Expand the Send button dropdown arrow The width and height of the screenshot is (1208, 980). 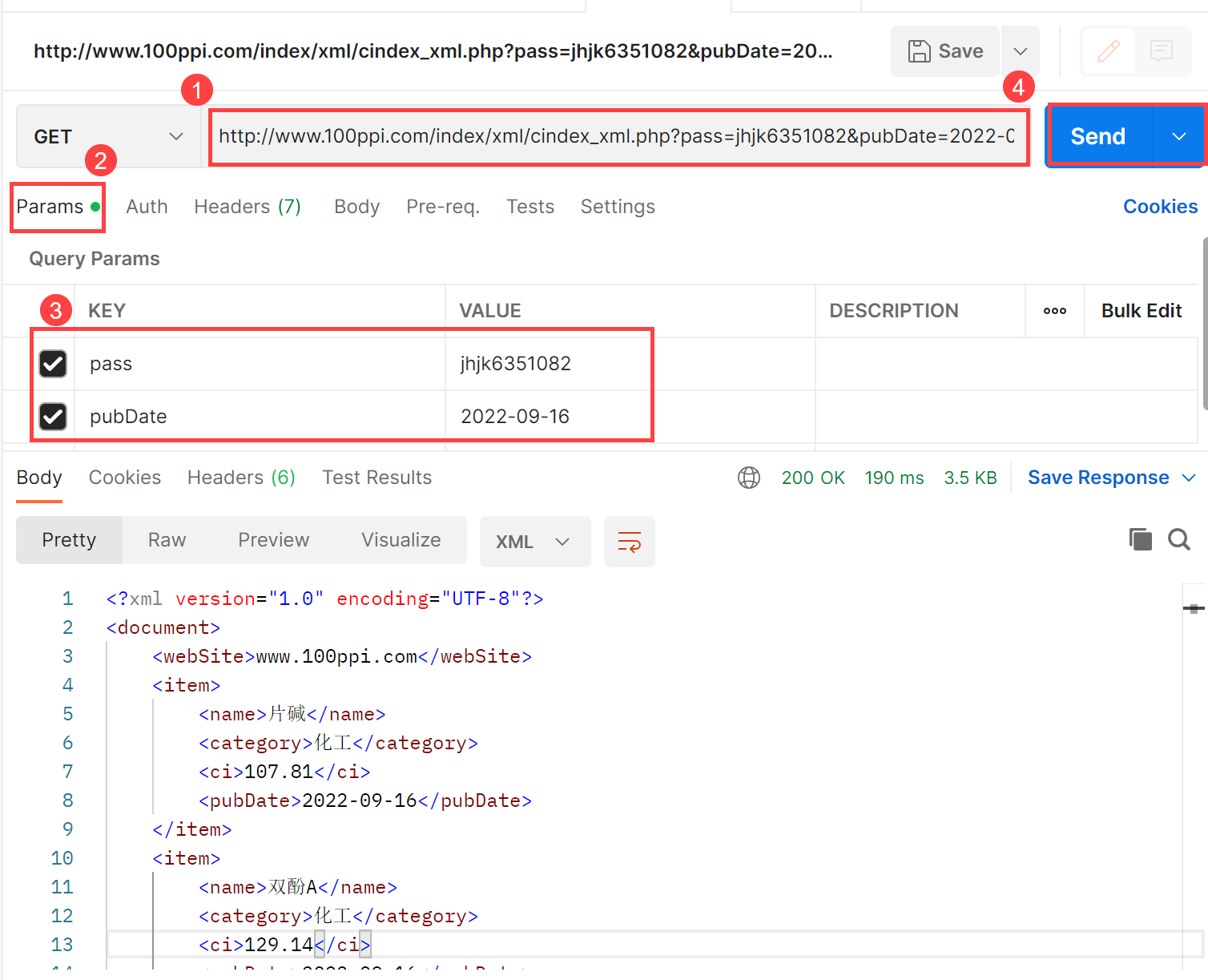[1178, 136]
